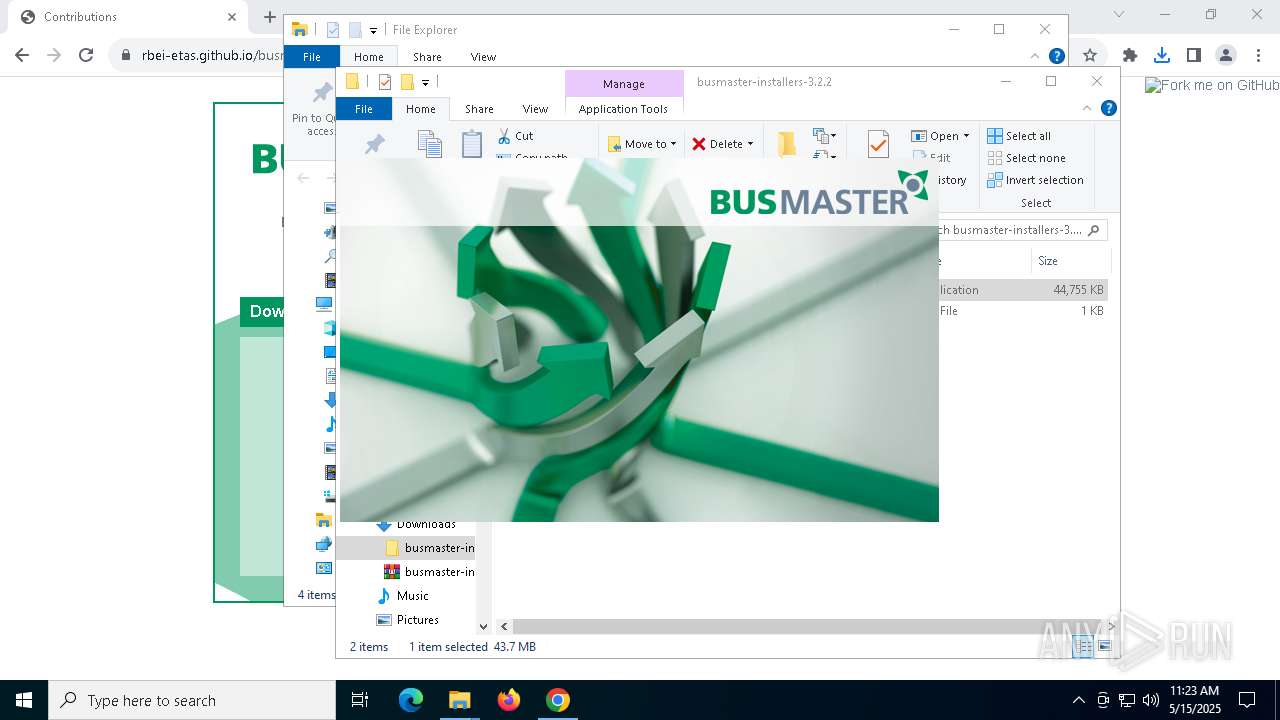Click Help icon in back File Explorer window

tap(1056, 56)
